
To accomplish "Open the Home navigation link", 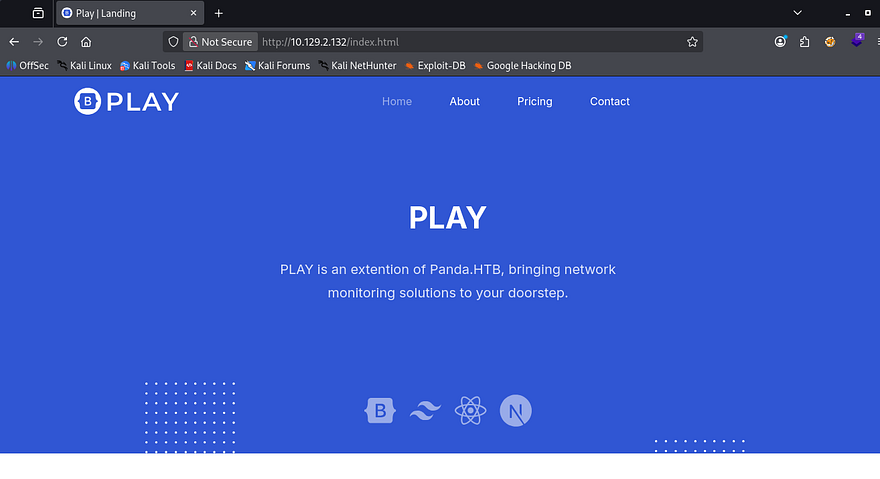I will pyautogui.click(x=397, y=102).
